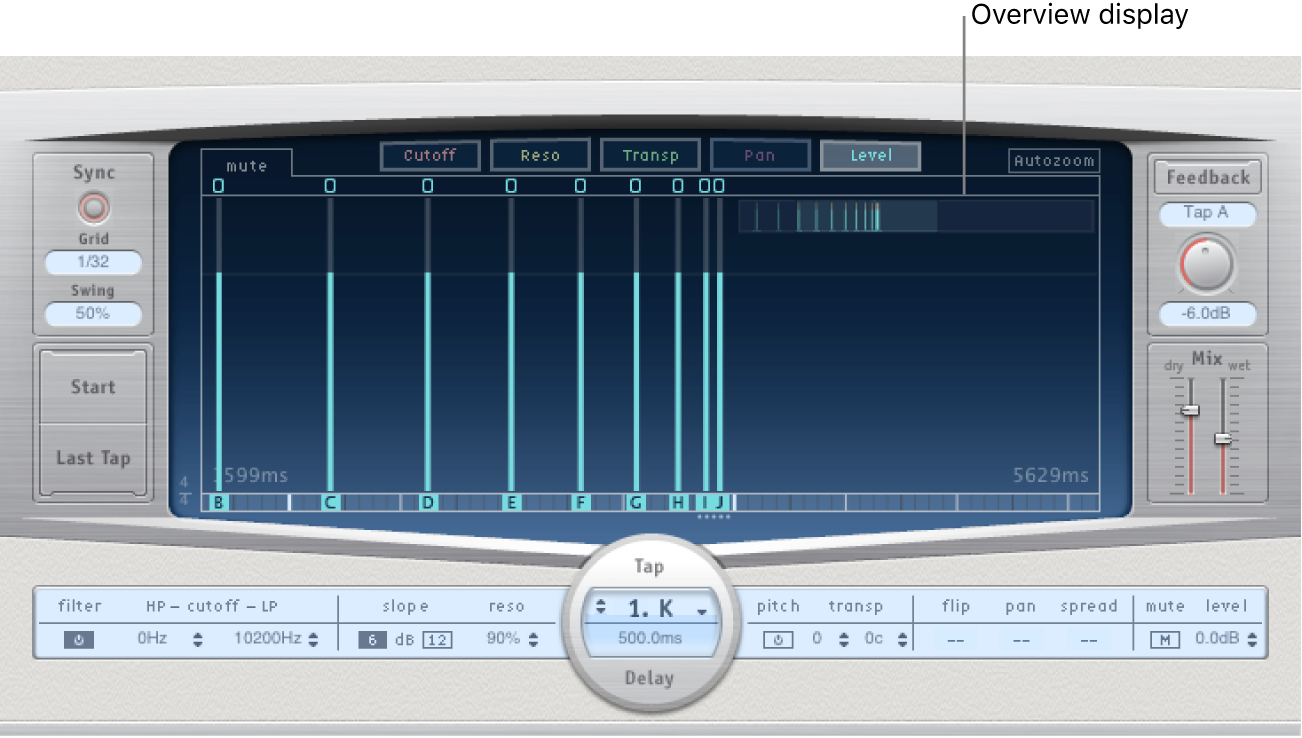Click the Last Tap button
The width and height of the screenshot is (1302, 738).
[x=92, y=459]
